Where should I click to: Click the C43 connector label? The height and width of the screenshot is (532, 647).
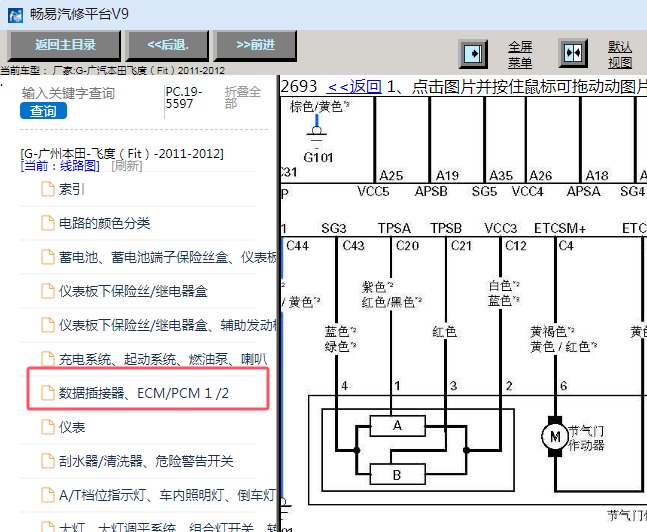point(354,246)
